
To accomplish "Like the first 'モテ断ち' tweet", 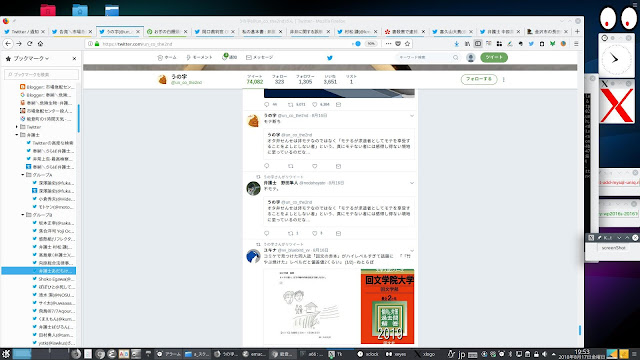I will 314,166.
